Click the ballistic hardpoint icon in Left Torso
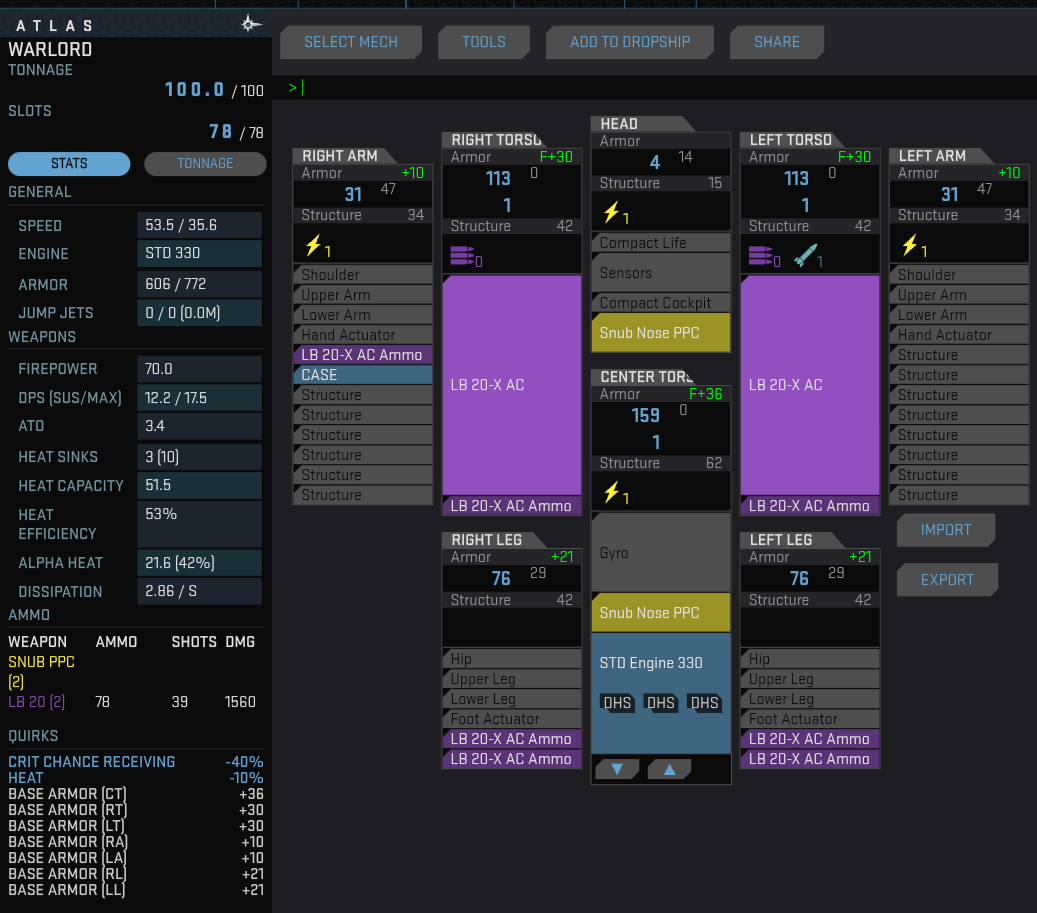This screenshot has height=913, width=1037. tap(759, 257)
